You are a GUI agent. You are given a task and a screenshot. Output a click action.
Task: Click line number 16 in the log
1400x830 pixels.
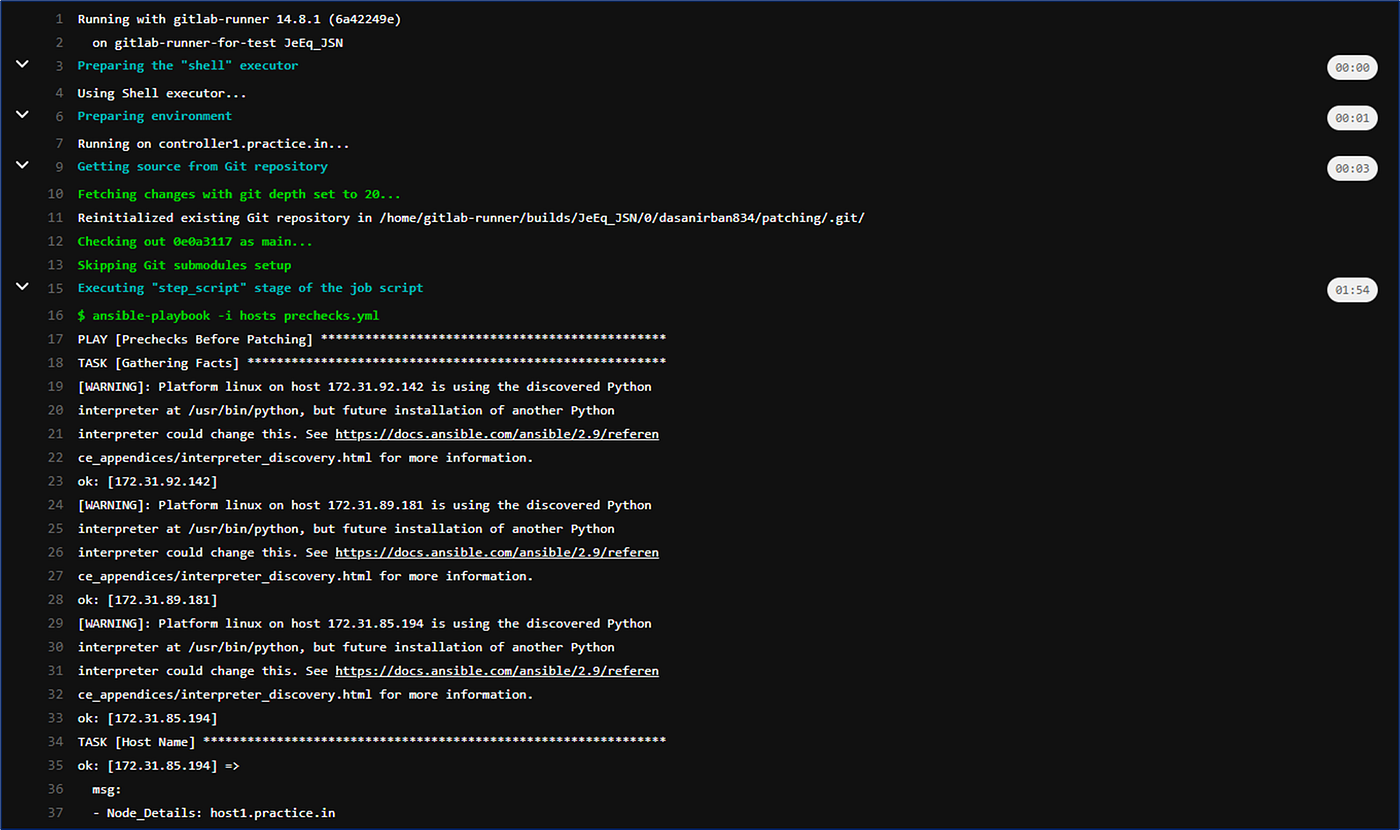click(x=56, y=315)
